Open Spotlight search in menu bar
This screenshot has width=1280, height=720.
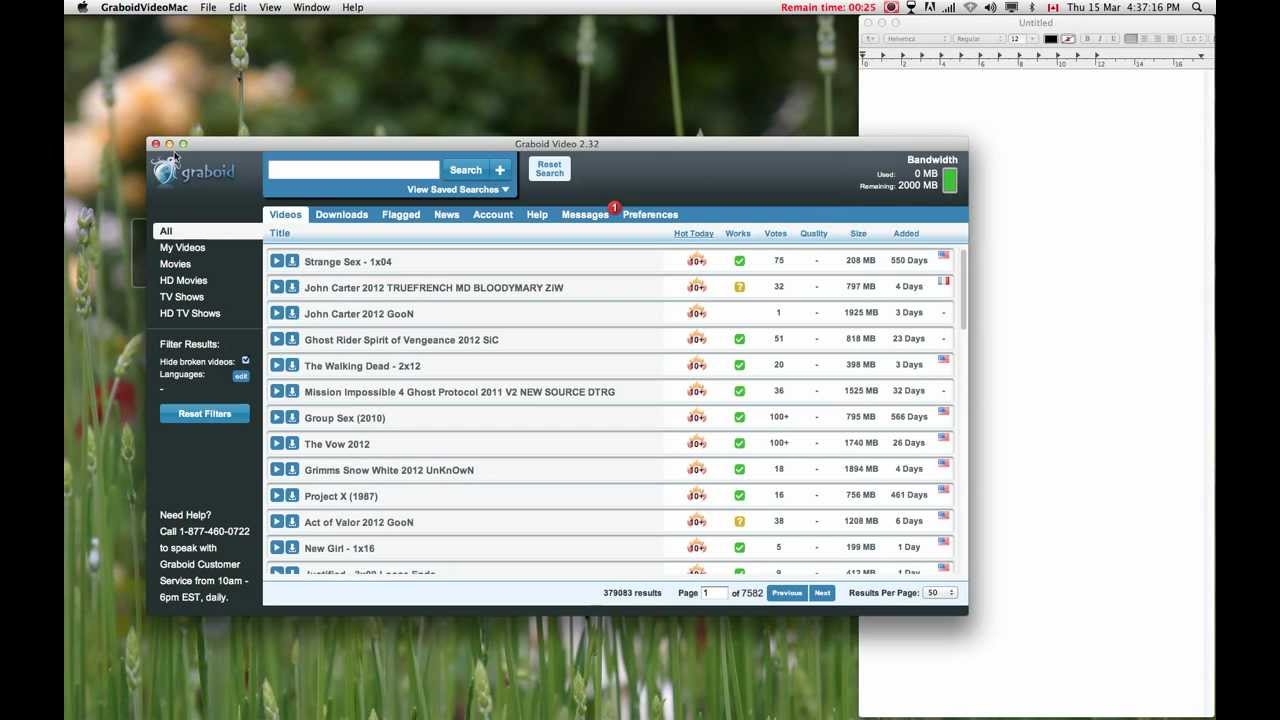1197,7
